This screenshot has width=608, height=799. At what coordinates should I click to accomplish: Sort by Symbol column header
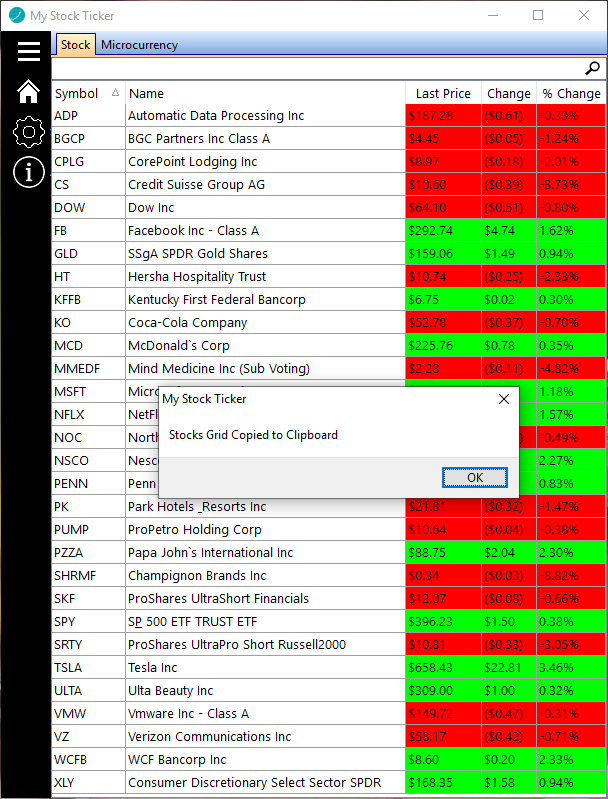tap(88, 93)
